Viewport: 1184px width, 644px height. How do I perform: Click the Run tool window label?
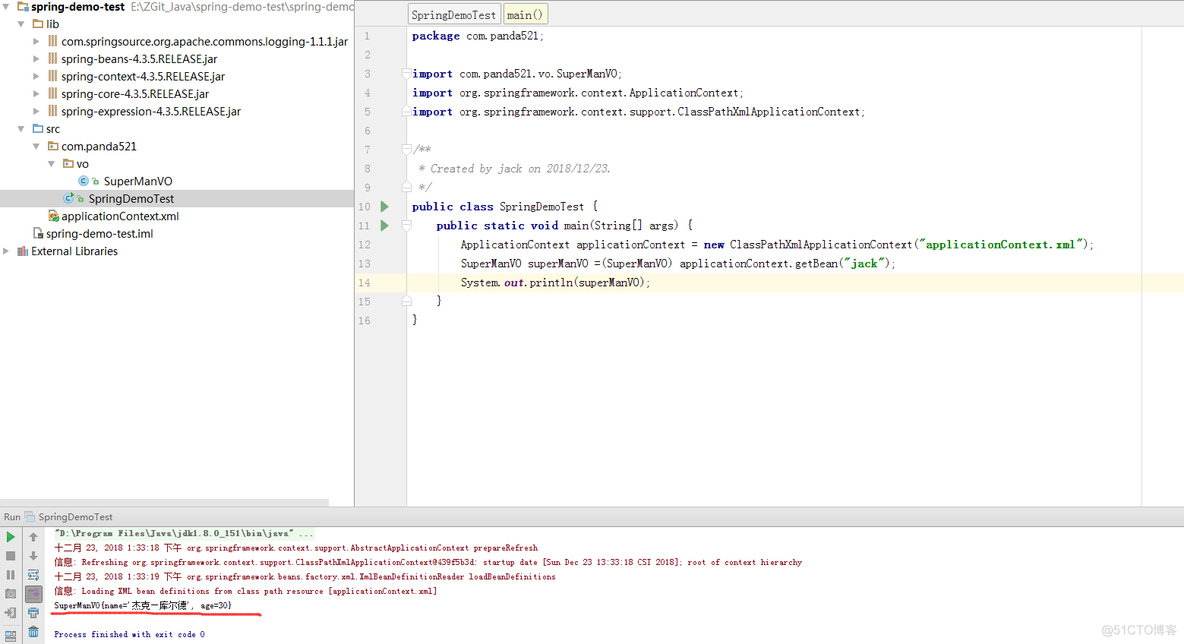12,516
